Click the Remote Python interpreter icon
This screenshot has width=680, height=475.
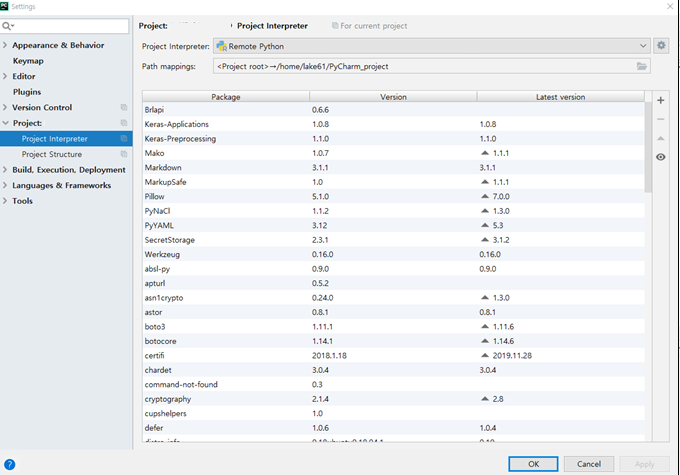tap(222, 46)
